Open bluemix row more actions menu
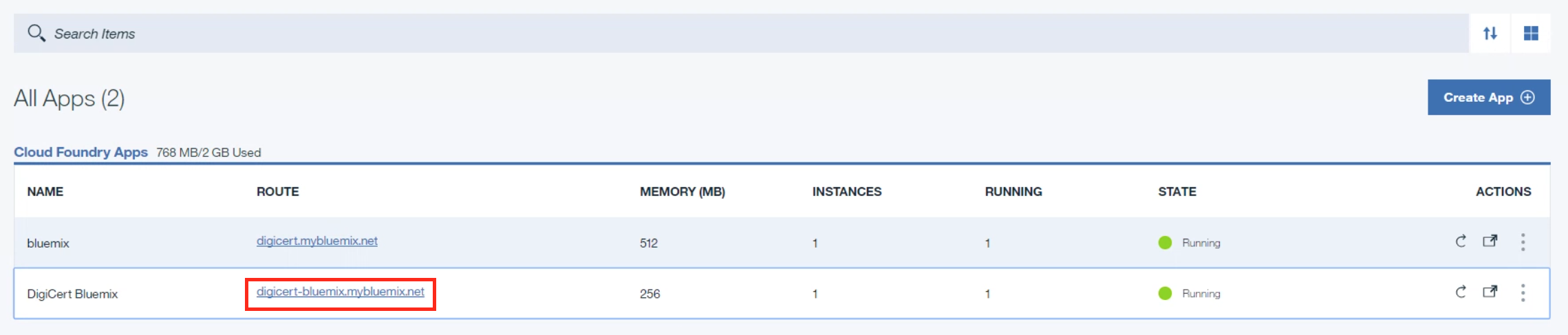 click(1523, 242)
